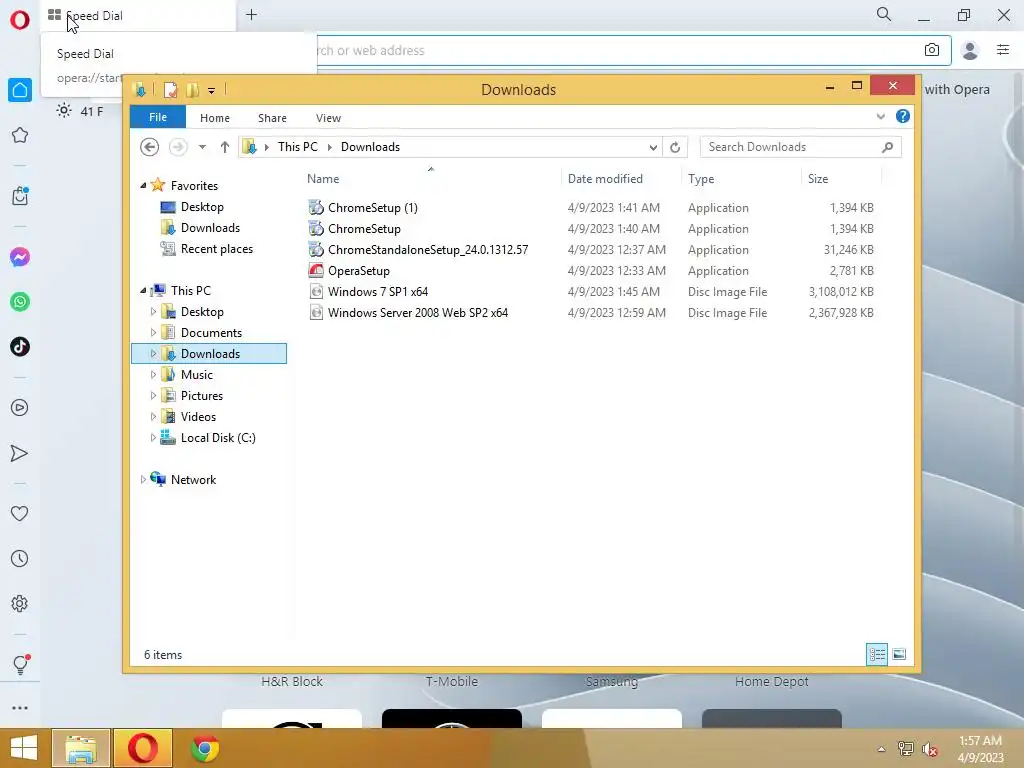The width and height of the screenshot is (1024, 768).
Task: Open Shopping corner icon in Opera sidebar
Action: click(x=20, y=196)
